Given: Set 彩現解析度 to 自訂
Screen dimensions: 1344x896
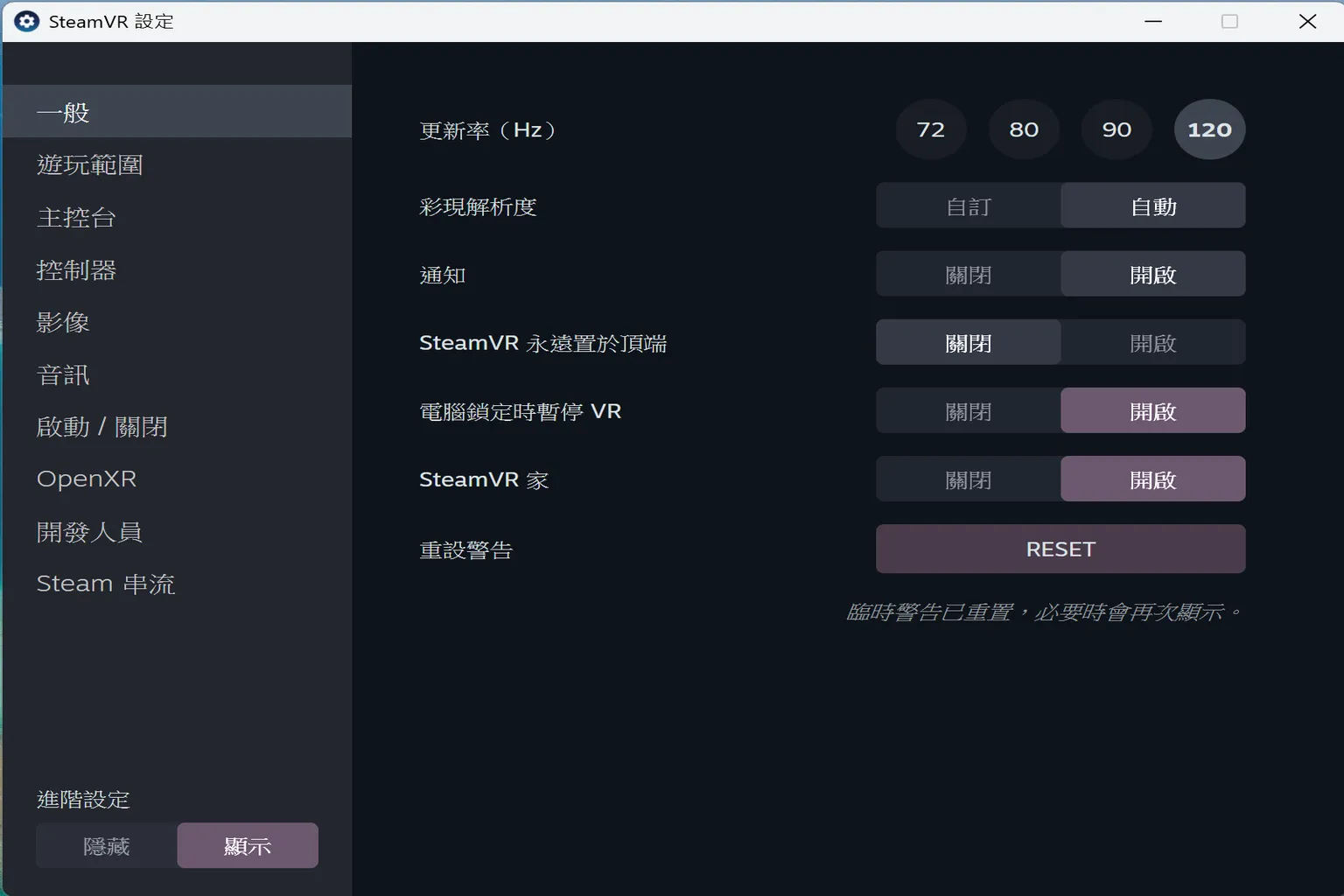Looking at the screenshot, I should [x=967, y=205].
